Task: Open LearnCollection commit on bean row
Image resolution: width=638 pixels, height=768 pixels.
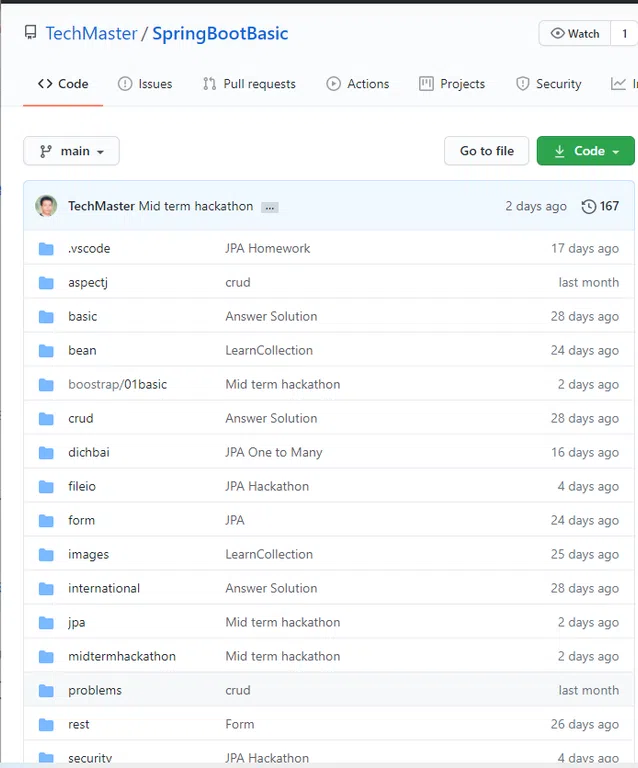Action: click(x=269, y=351)
